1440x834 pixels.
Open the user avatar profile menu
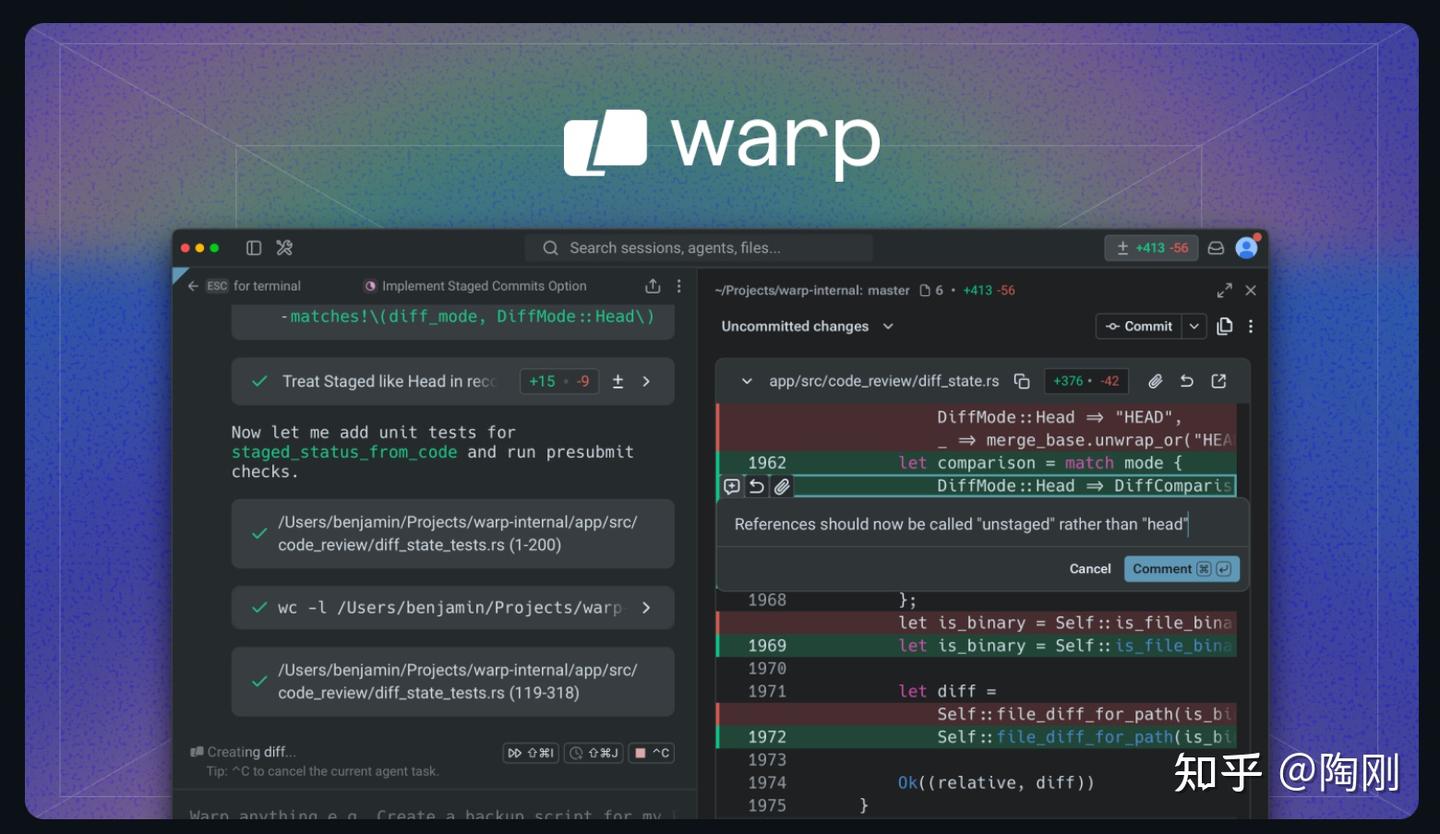[x=1246, y=248]
